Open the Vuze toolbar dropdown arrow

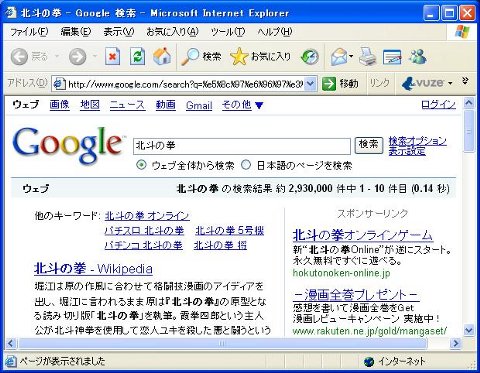pyautogui.click(x=450, y=83)
